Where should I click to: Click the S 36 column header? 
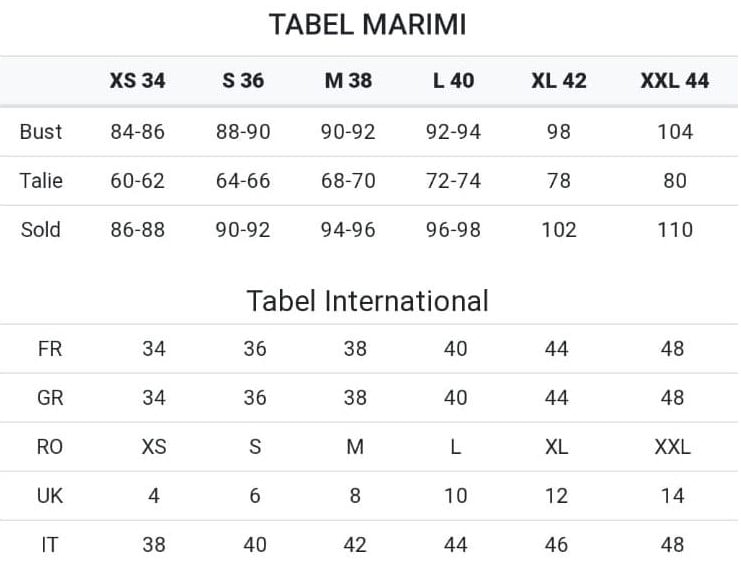[243, 81]
